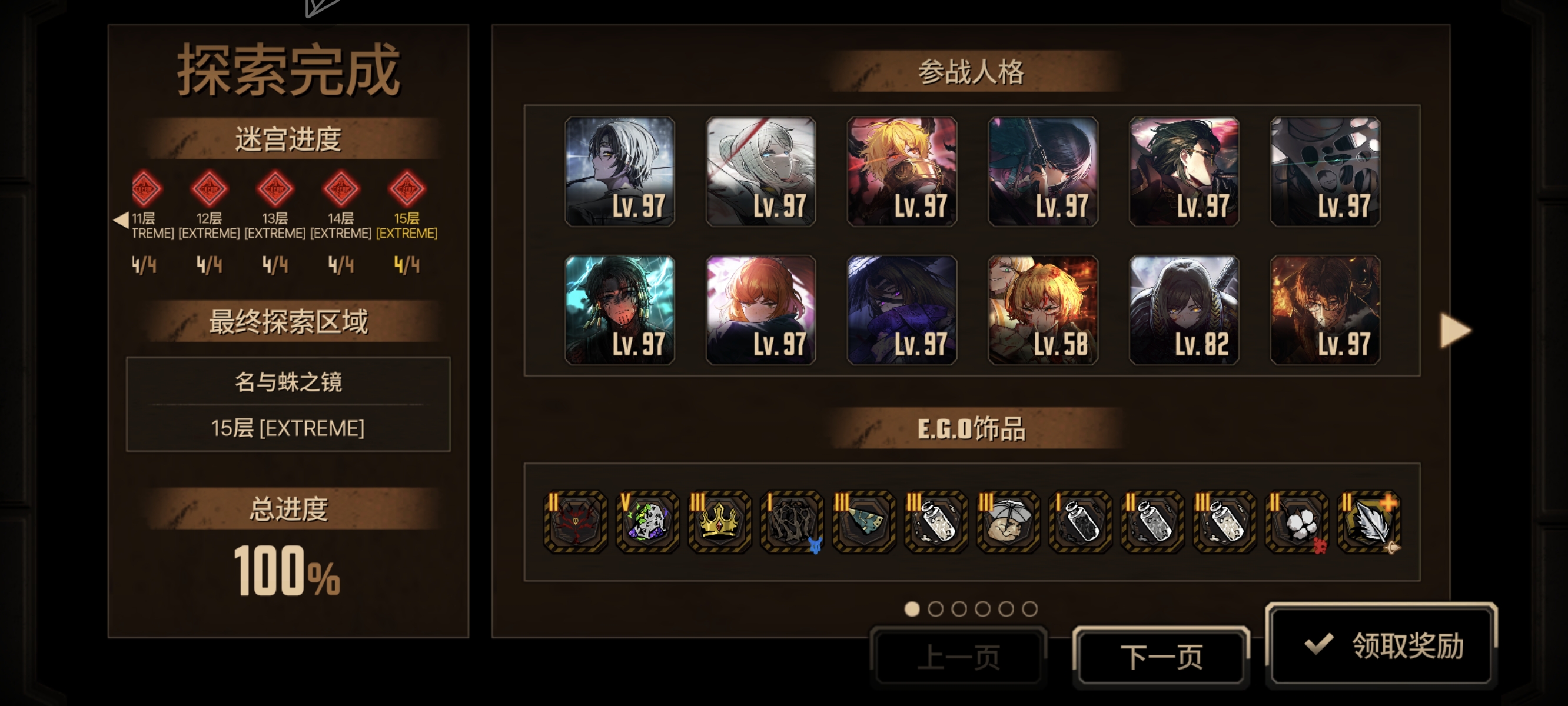Click the umbrella creature E.G.O gift icon
1568x706 pixels.
coord(1008,522)
